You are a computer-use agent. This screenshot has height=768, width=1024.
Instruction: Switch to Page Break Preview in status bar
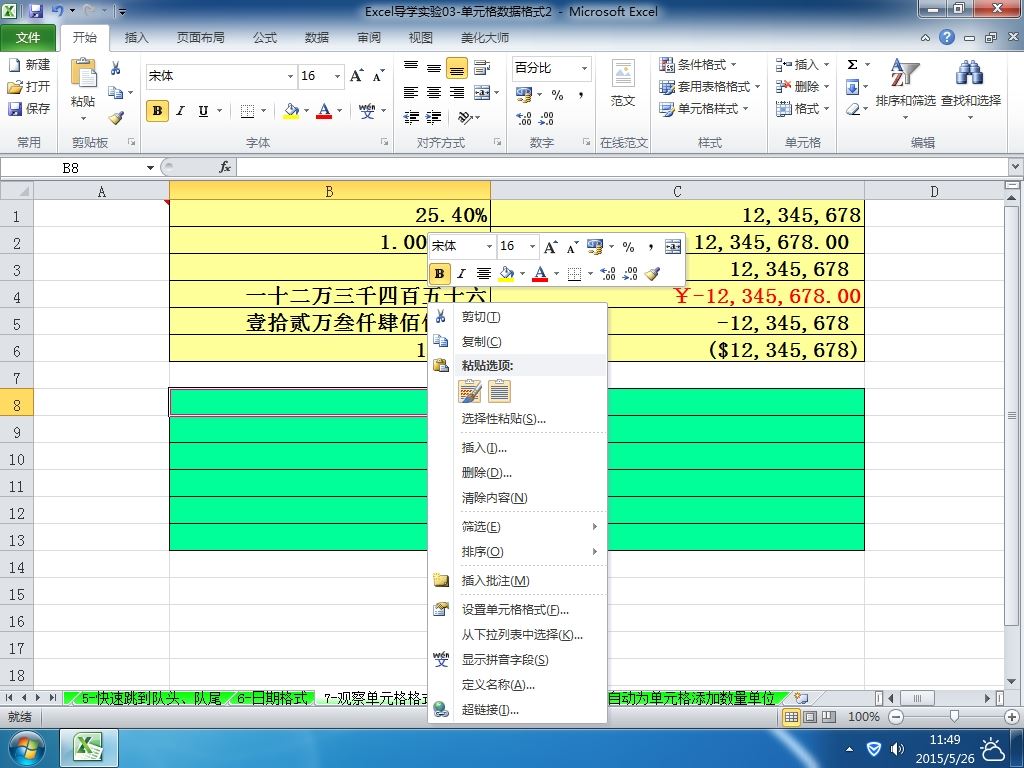pos(829,716)
